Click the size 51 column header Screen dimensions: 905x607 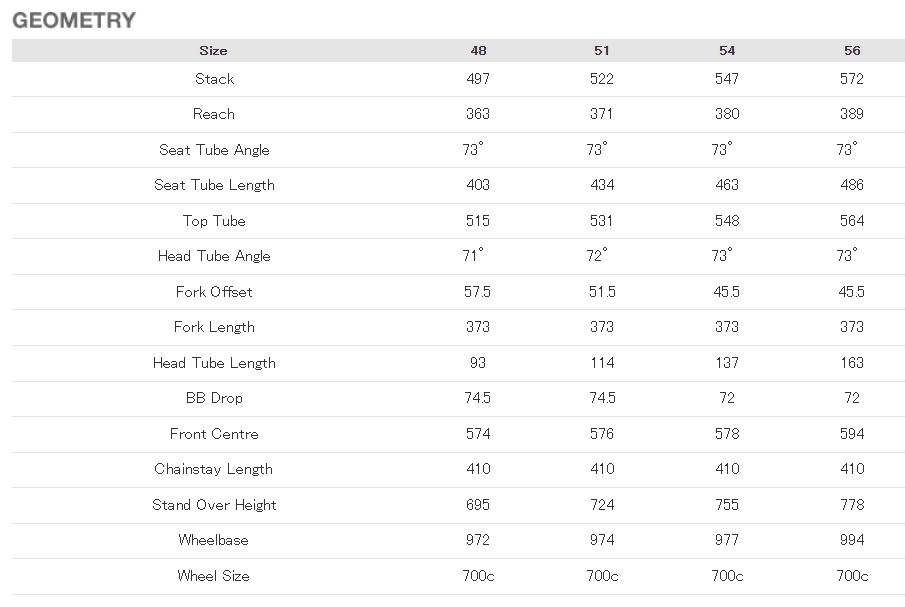click(602, 51)
